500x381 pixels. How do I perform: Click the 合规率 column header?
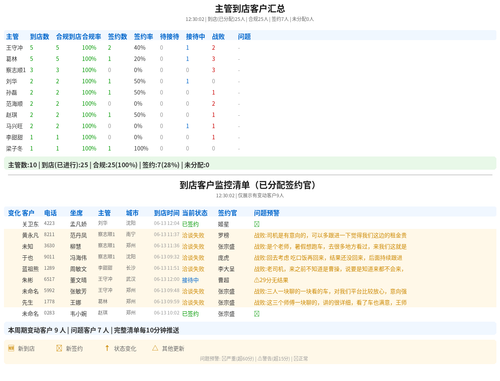coord(92,37)
